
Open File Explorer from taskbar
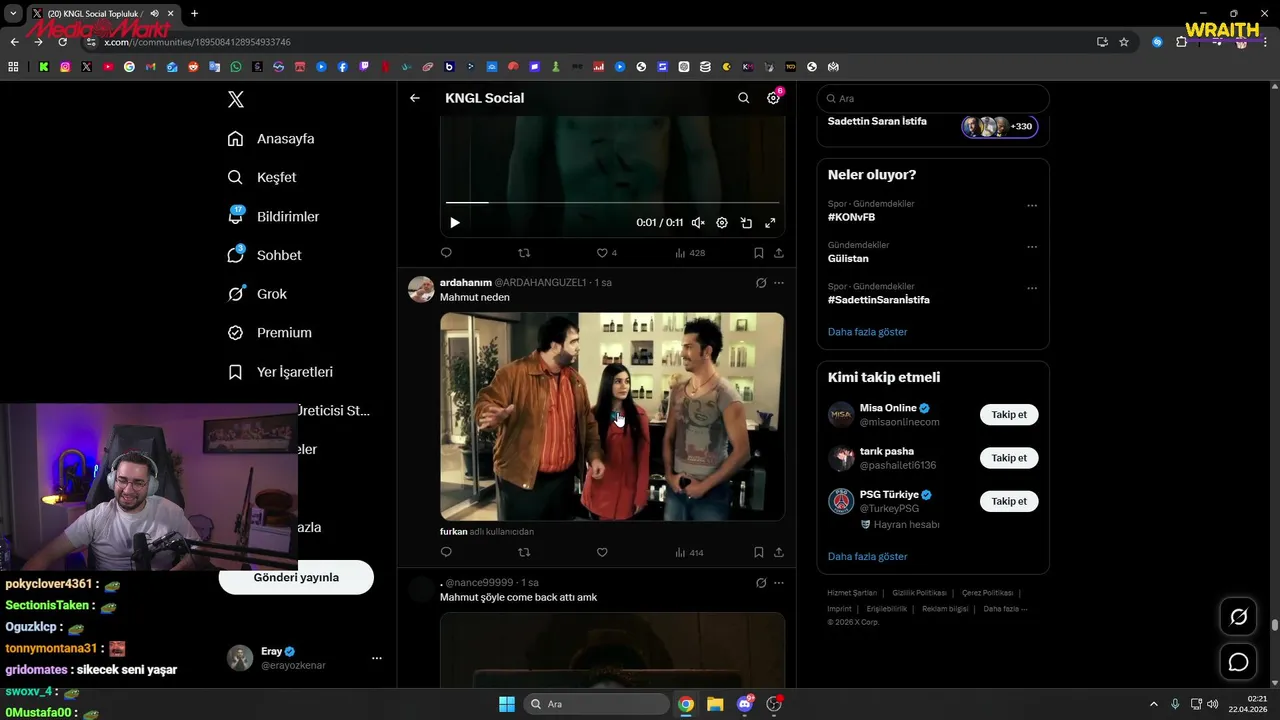point(715,704)
